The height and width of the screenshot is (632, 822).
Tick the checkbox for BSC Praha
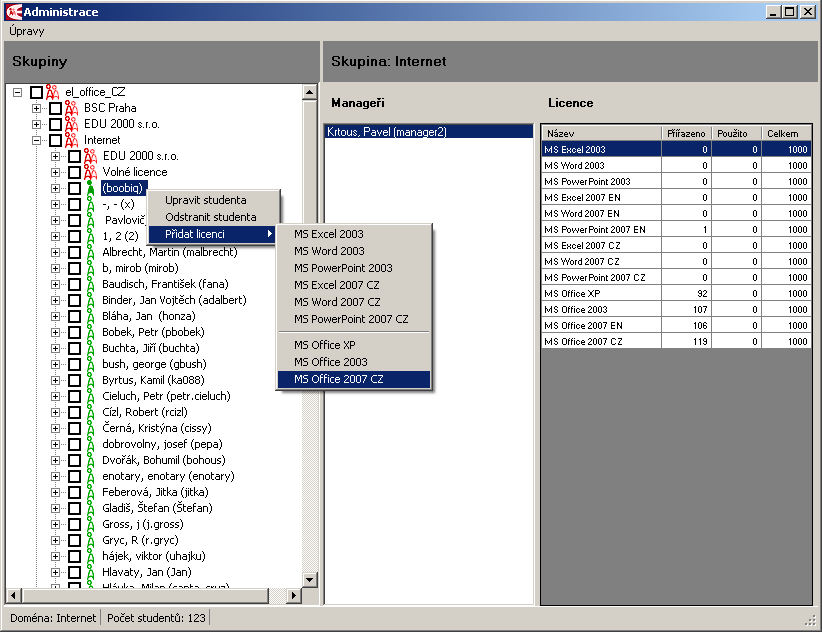point(55,108)
